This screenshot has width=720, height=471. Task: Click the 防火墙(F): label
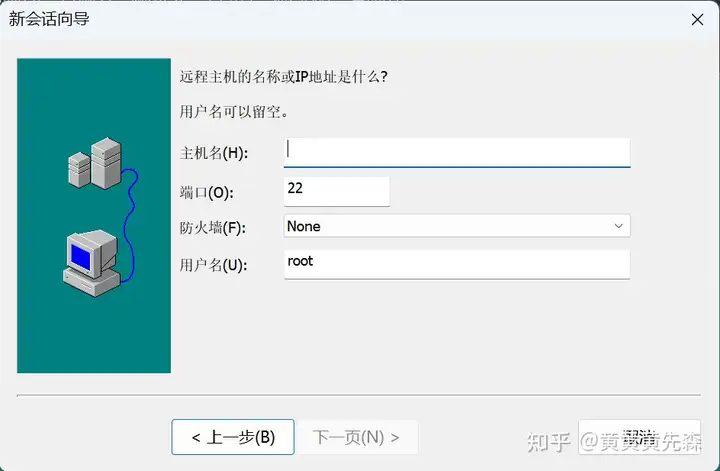pyautogui.click(x=213, y=227)
